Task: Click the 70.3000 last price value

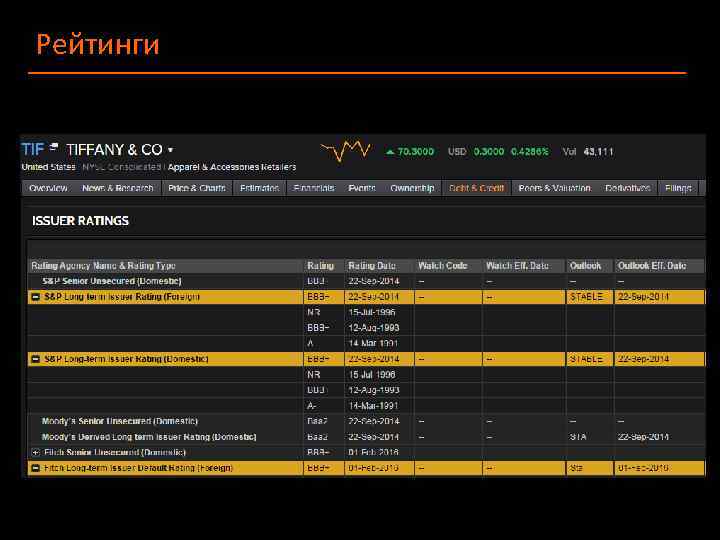Action: [416, 152]
